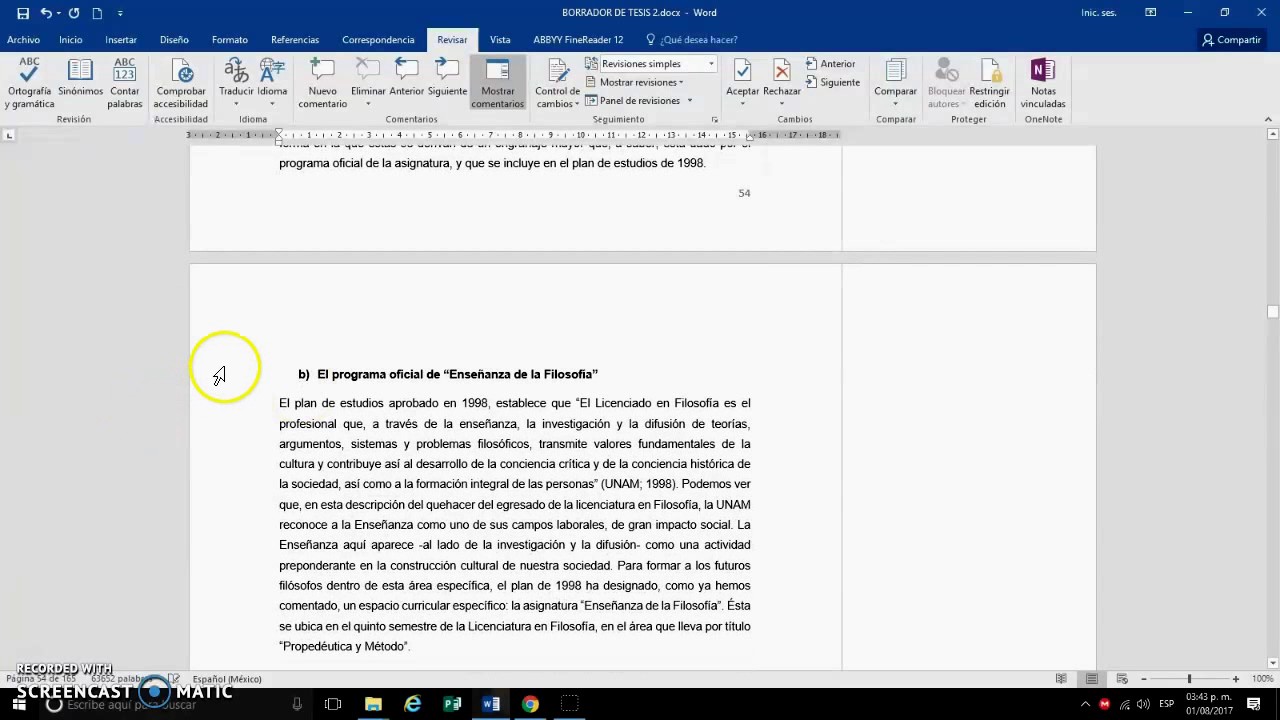Open Ribbon display options button
Image resolution: width=1280 pixels, height=720 pixels.
(1151, 13)
